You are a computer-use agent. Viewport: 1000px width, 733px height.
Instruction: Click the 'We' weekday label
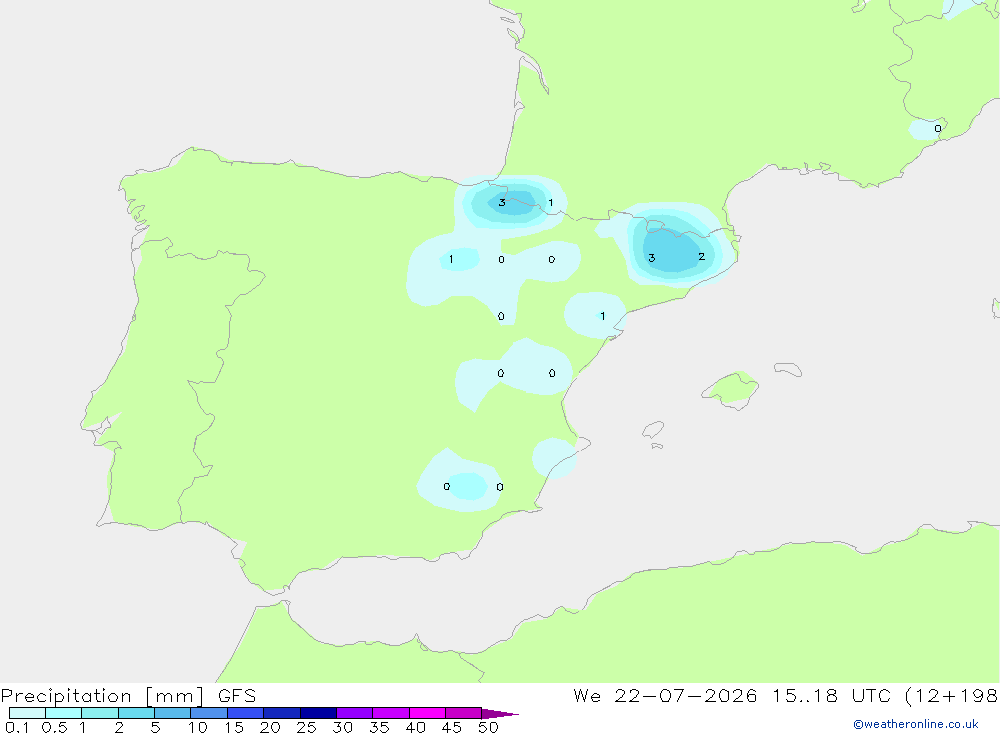coord(587,696)
